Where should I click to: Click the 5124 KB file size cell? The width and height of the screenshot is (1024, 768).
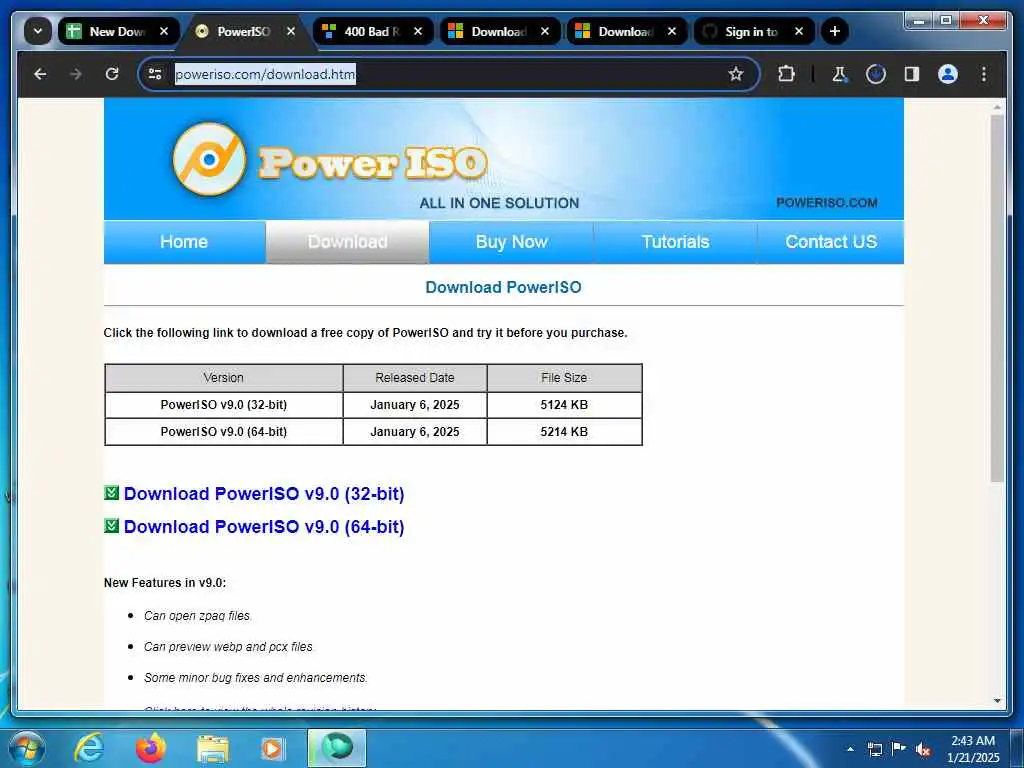564,405
